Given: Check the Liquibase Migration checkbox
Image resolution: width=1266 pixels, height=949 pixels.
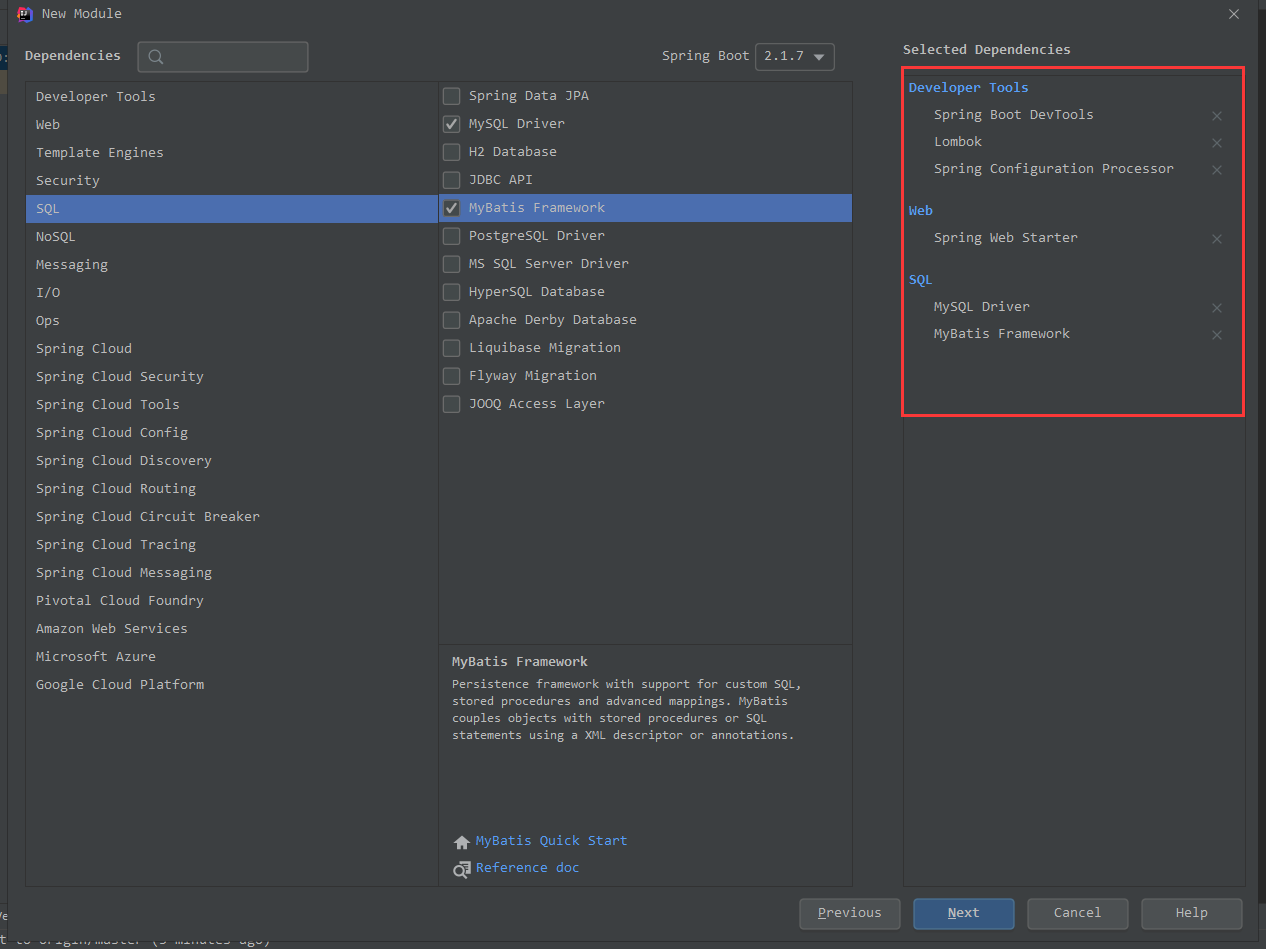Looking at the screenshot, I should (x=452, y=348).
